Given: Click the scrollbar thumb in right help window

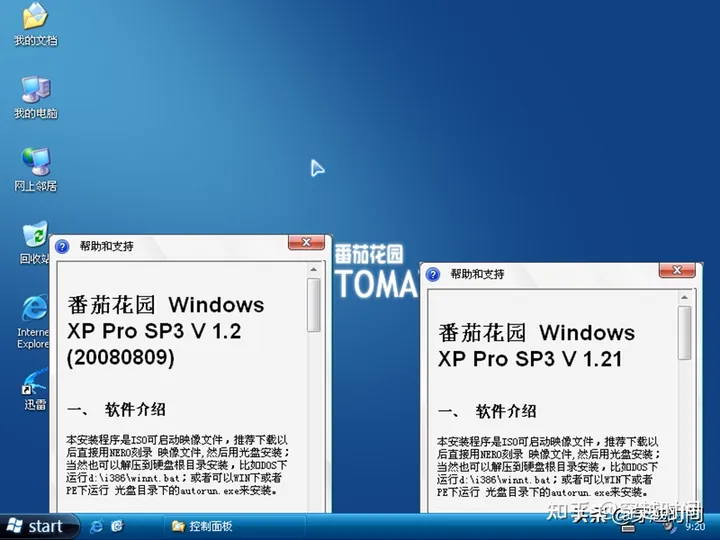Looking at the screenshot, I should tap(685, 333).
